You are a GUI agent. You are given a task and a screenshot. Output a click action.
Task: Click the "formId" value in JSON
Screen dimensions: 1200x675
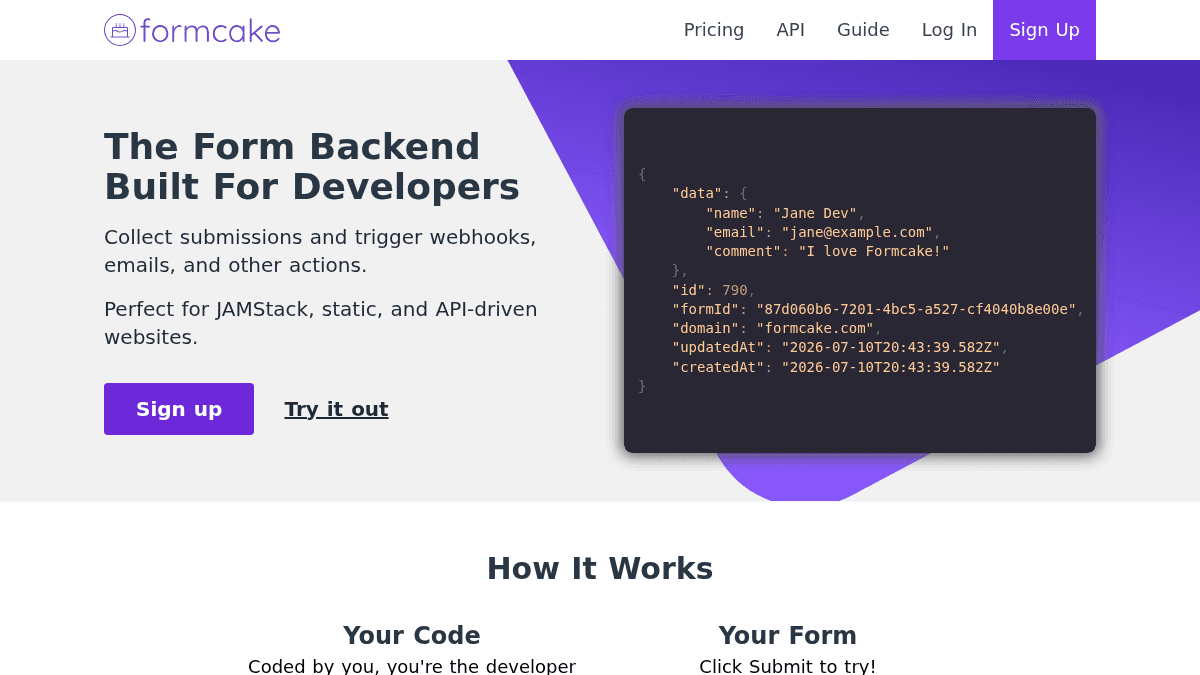(916, 309)
